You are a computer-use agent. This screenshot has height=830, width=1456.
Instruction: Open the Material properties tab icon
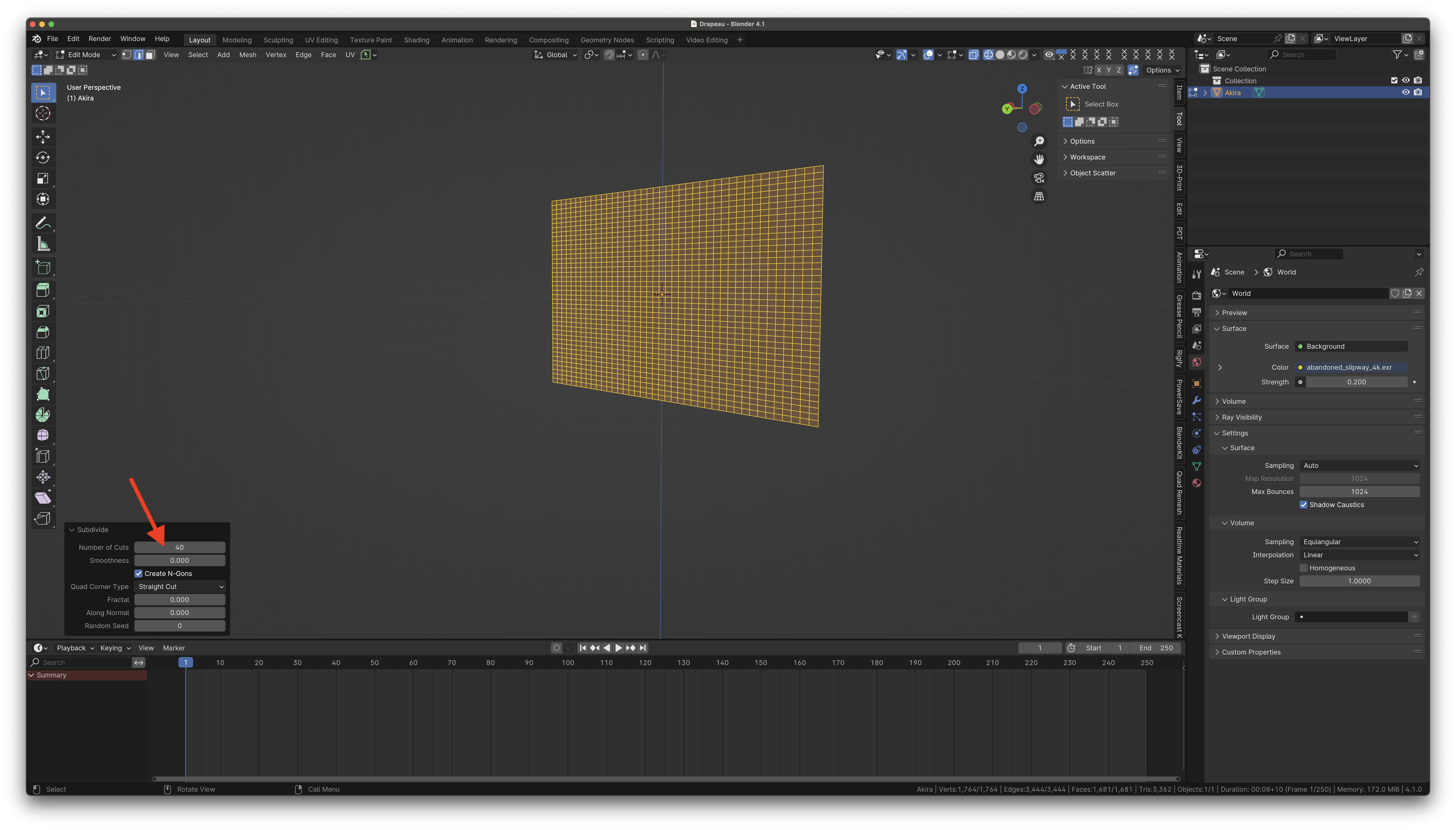pos(1197,483)
